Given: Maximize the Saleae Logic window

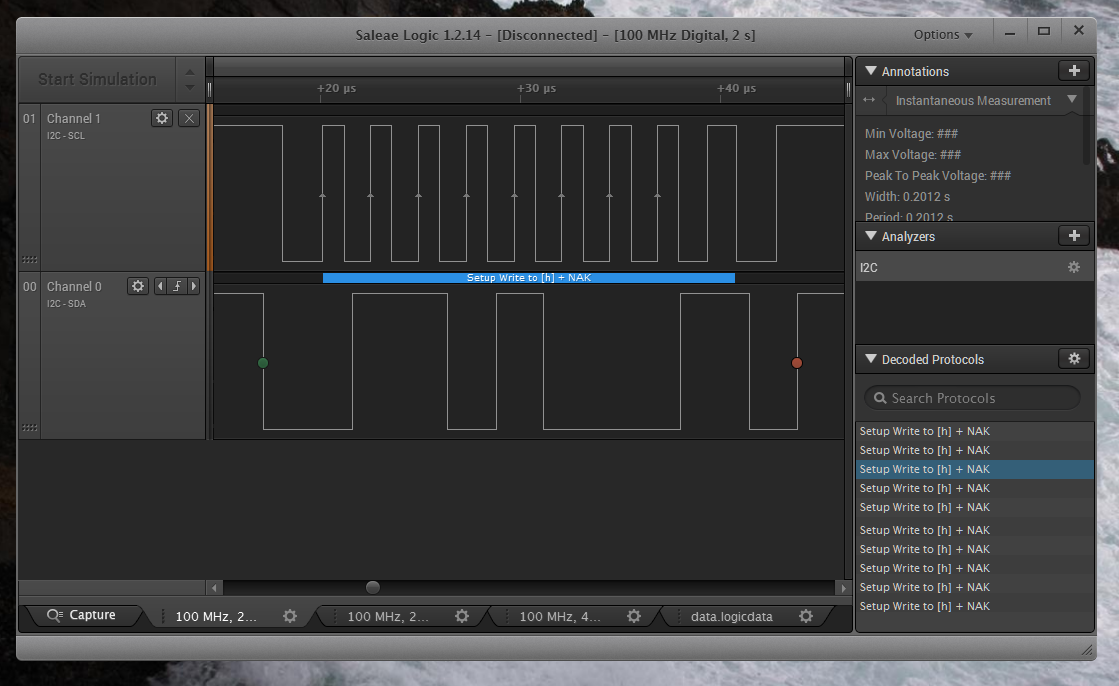Looking at the screenshot, I should (x=1043, y=31).
